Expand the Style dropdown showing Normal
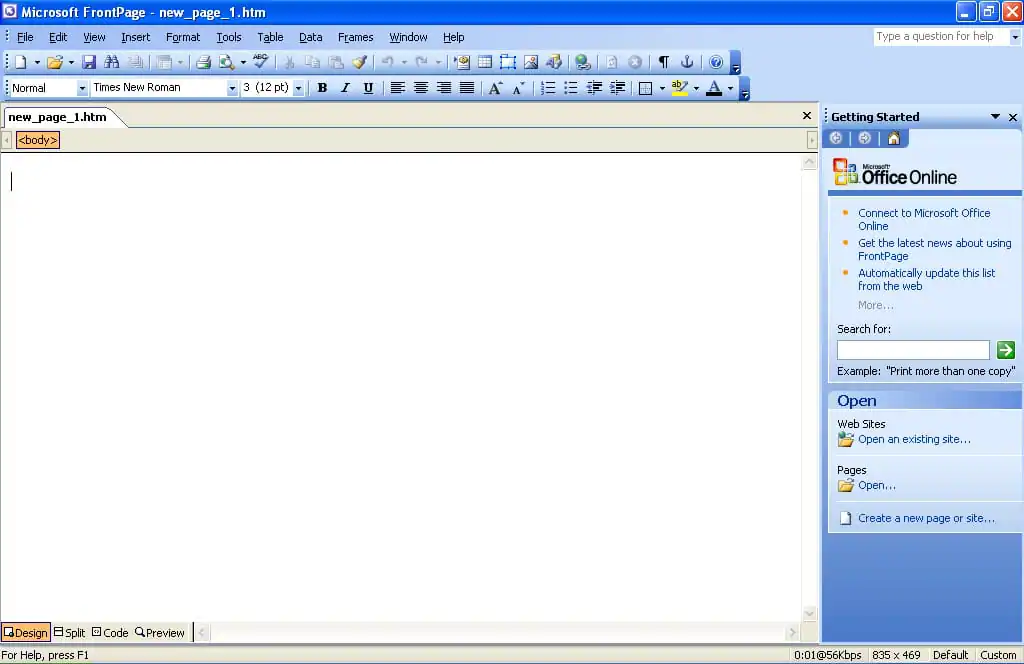The image size is (1024, 664). pos(82,88)
